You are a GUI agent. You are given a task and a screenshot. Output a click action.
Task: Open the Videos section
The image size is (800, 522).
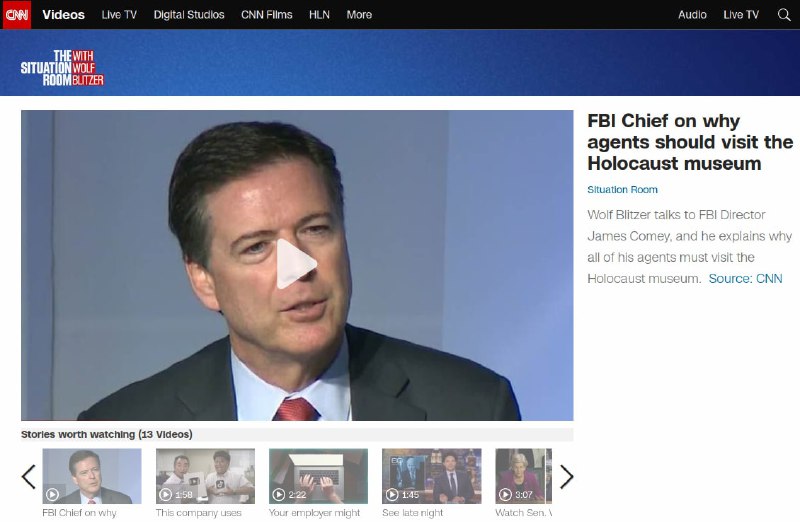(63, 15)
